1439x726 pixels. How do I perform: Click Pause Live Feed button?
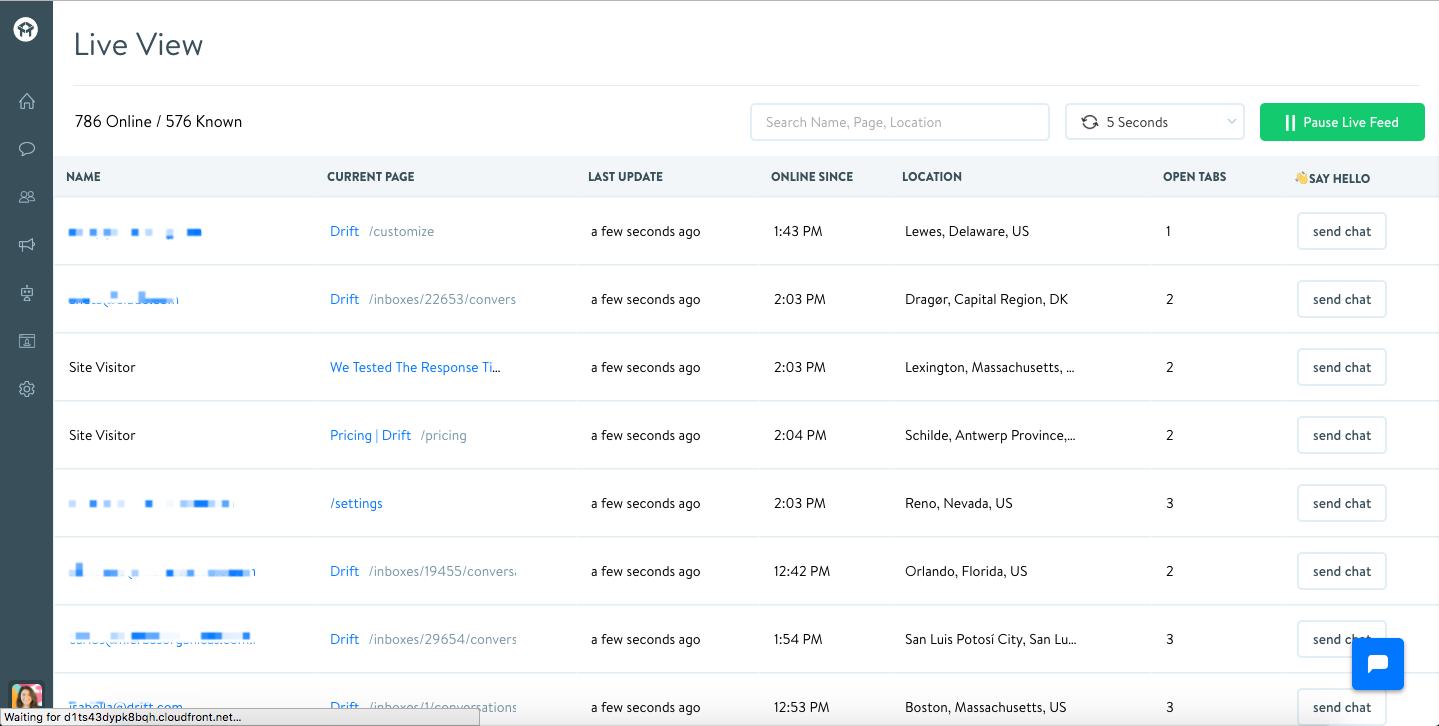point(1342,122)
